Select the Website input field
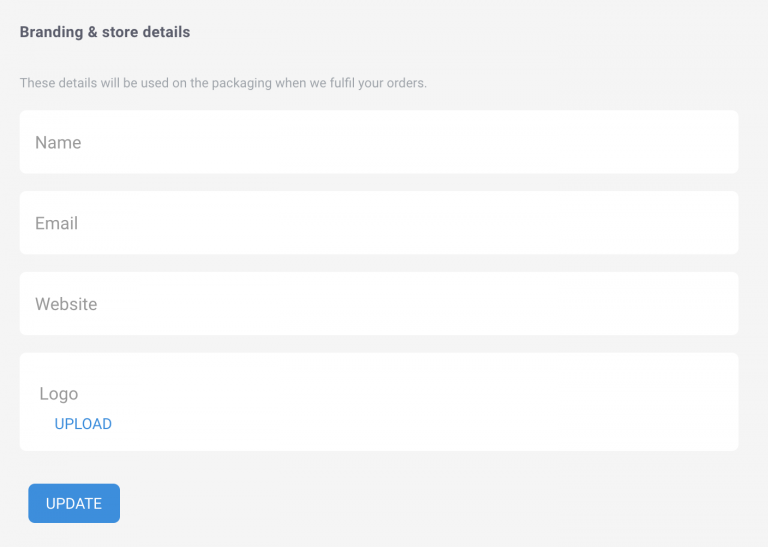 click(x=379, y=304)
